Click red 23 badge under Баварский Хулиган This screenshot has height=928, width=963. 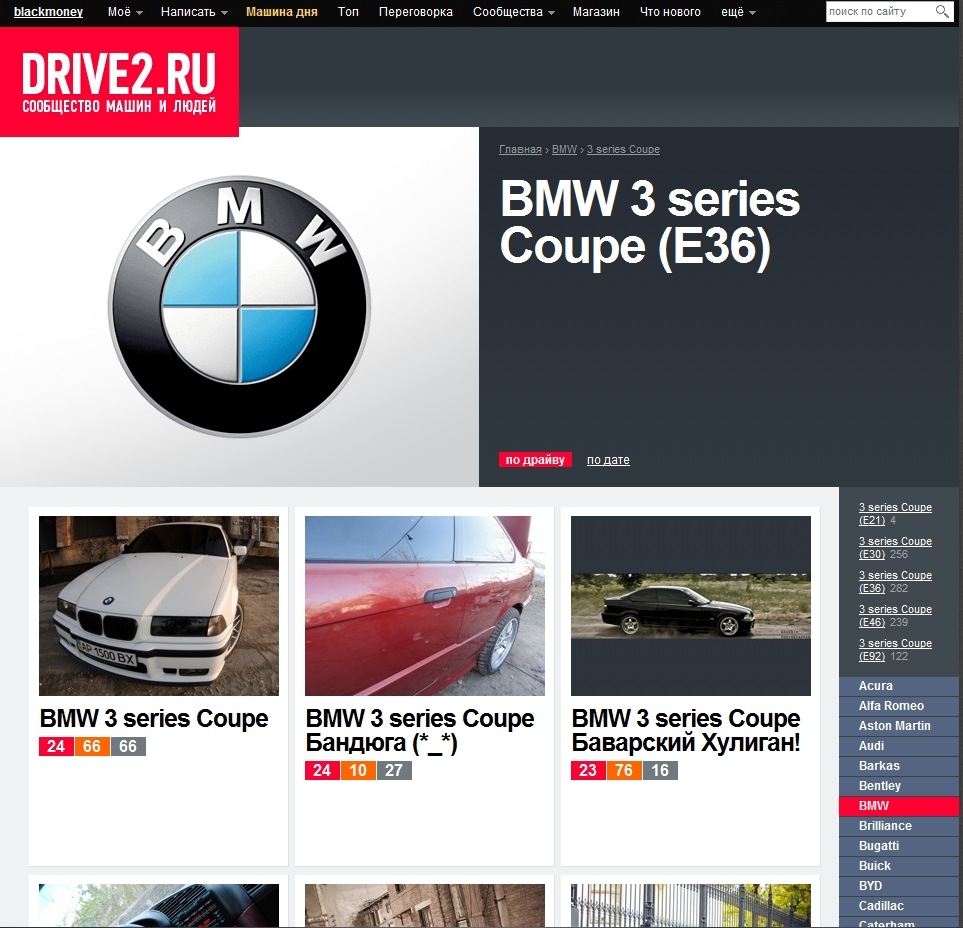coord(588,770)
